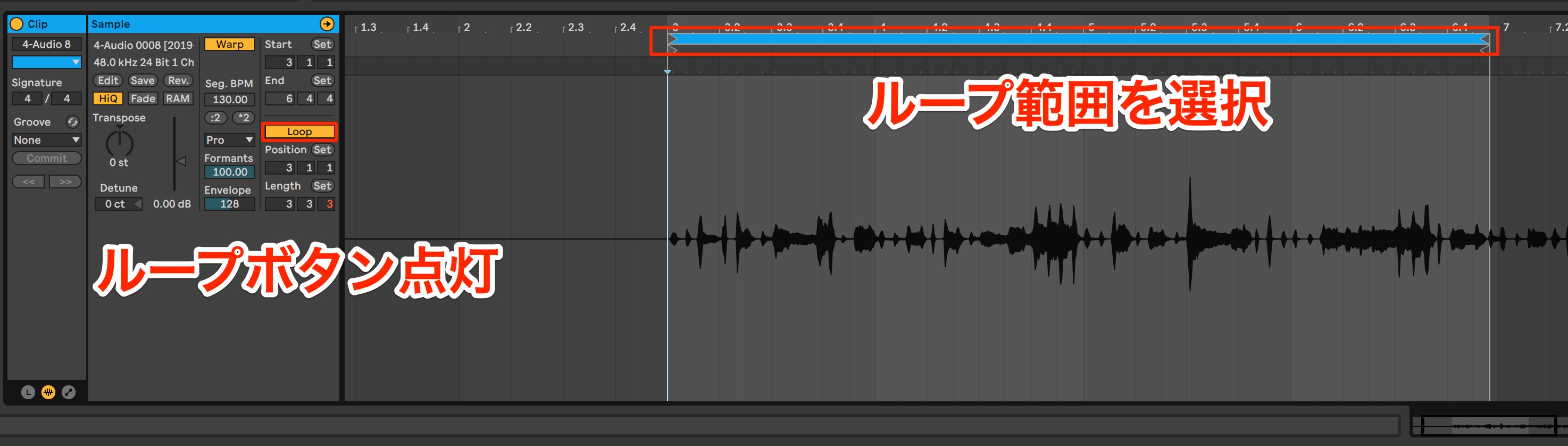Viewport: 1568px width, 446px height.
Task: Click the Signature numerator 4 field
Action: click(x=27, y=98)
